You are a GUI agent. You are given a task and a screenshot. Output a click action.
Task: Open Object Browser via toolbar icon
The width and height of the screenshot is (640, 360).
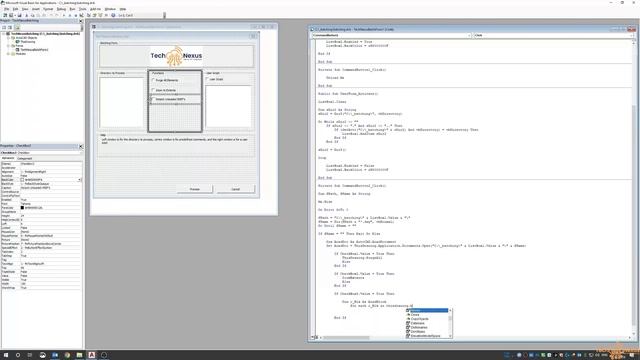(100, 15)
